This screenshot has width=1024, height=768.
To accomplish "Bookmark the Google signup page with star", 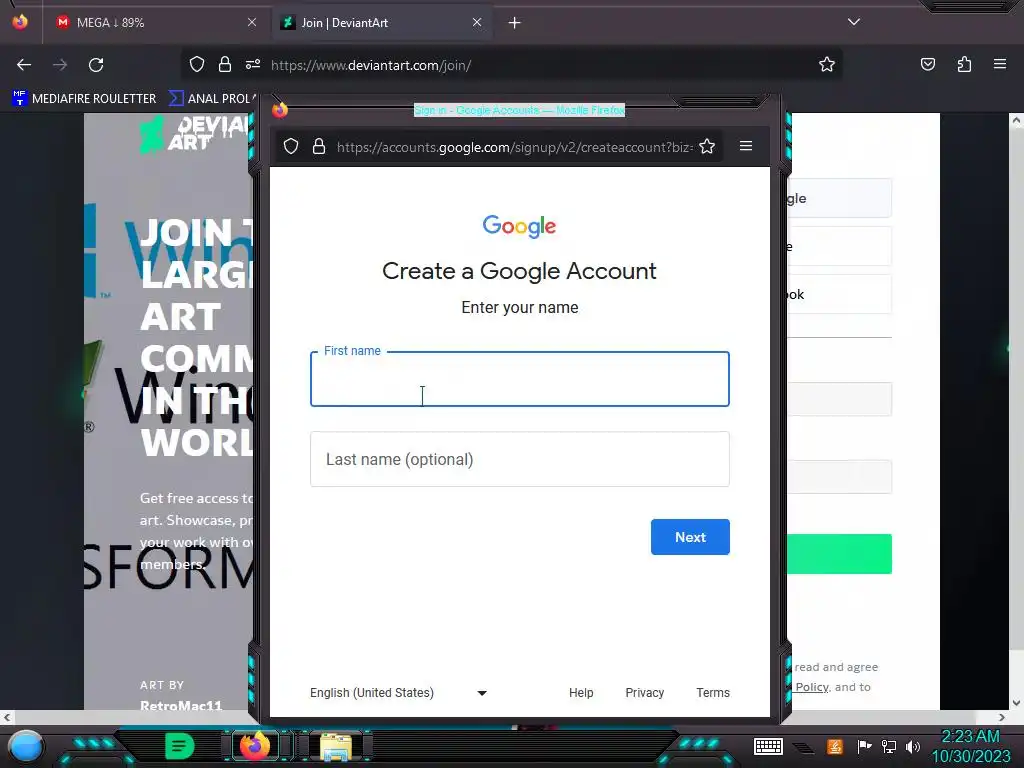I will 707,146.
